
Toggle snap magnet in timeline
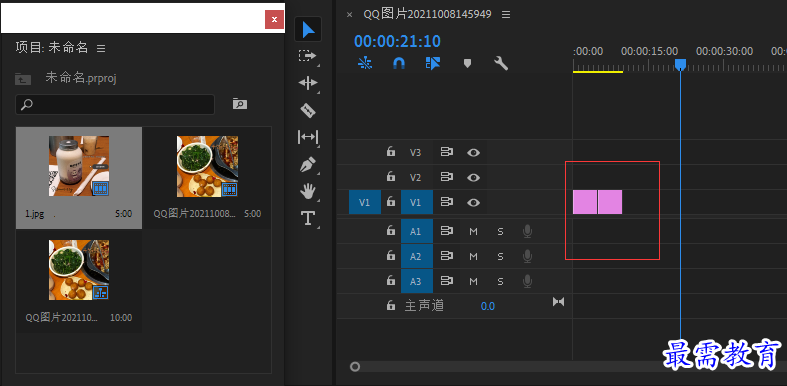tap(399, 63)
